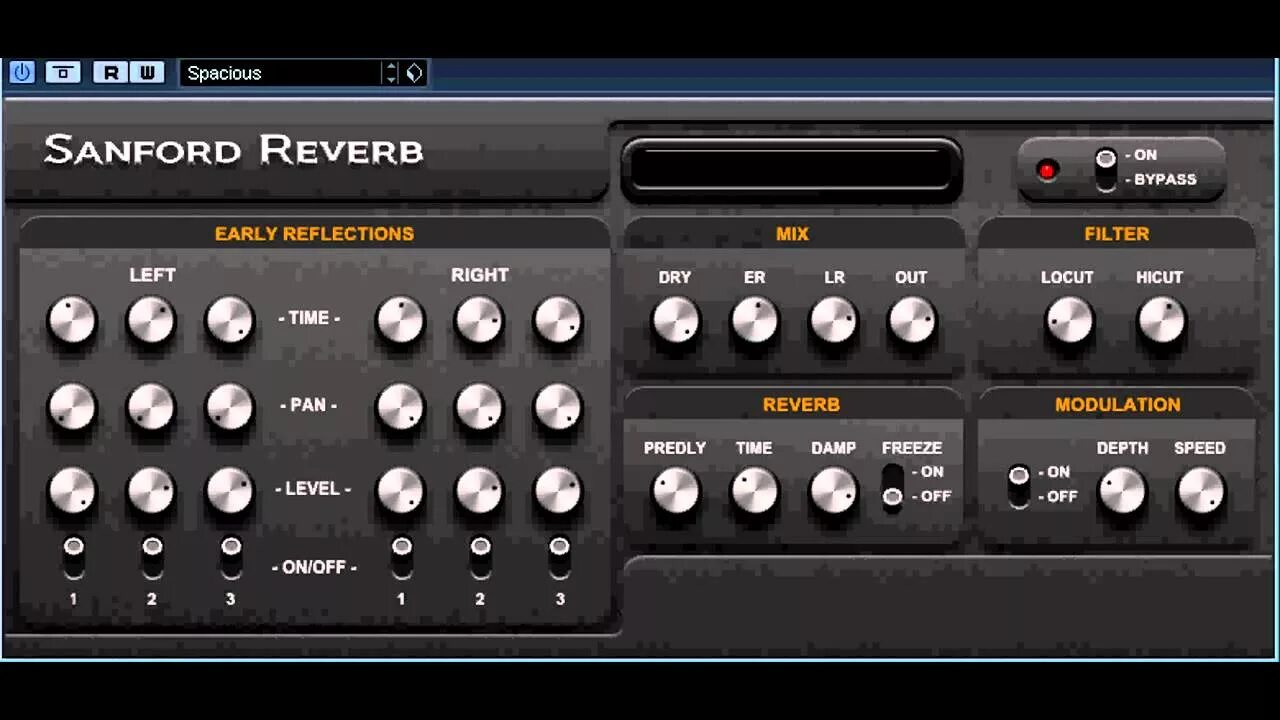Toggle Left early reflection 1 on/off switch

pyautogui.click(x=73, y=557)
